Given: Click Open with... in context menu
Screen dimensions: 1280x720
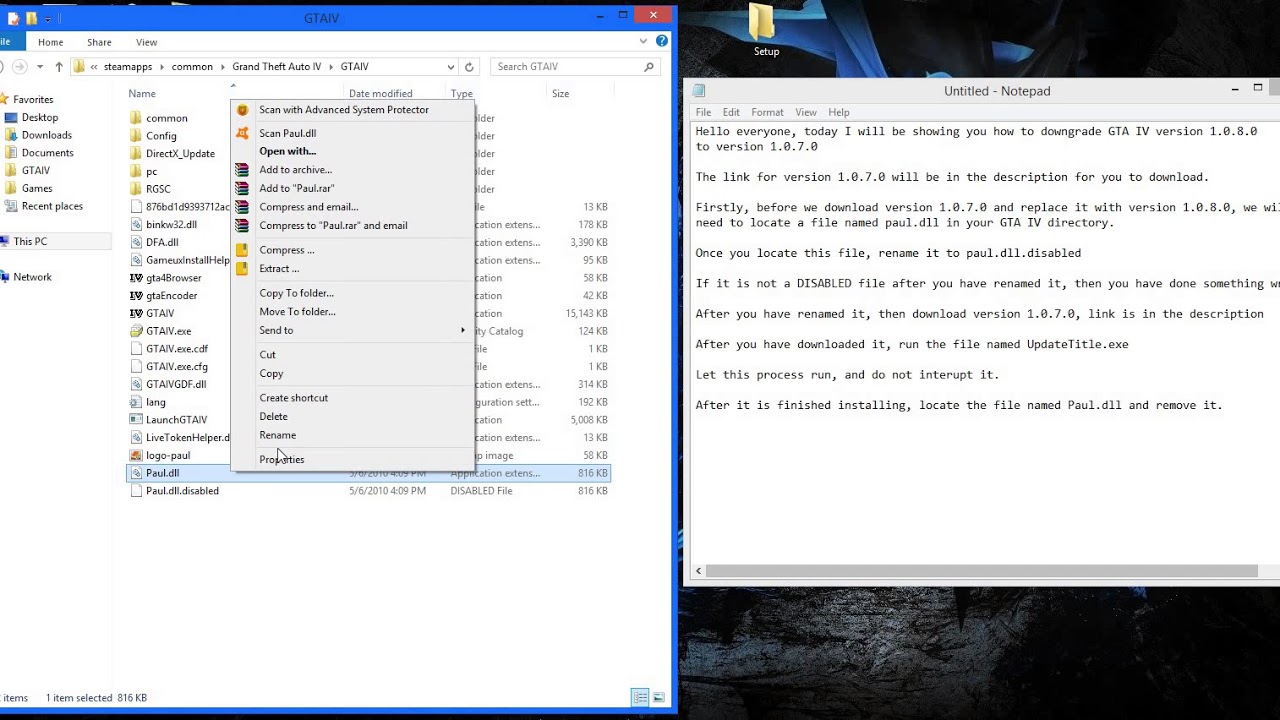Looking at the screenshot, I should [287, 151].
